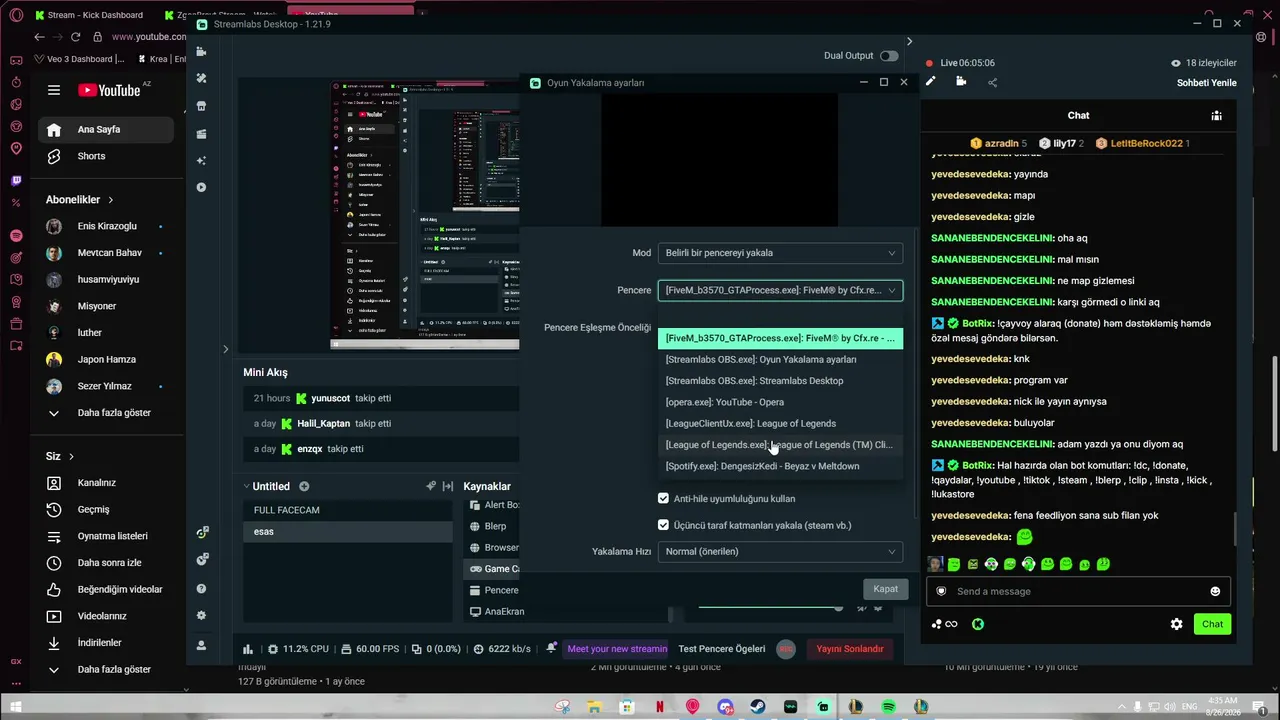Select LeagueClientUx.exe League of Legends option
The height and width of the screenshot is (720, 1280).
[780, 424]
